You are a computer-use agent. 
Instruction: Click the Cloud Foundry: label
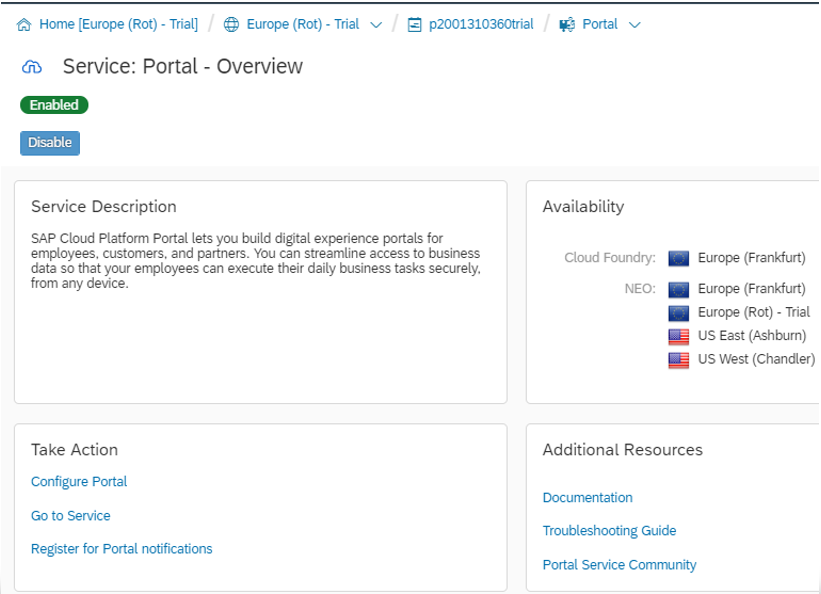tap(610, 258)
